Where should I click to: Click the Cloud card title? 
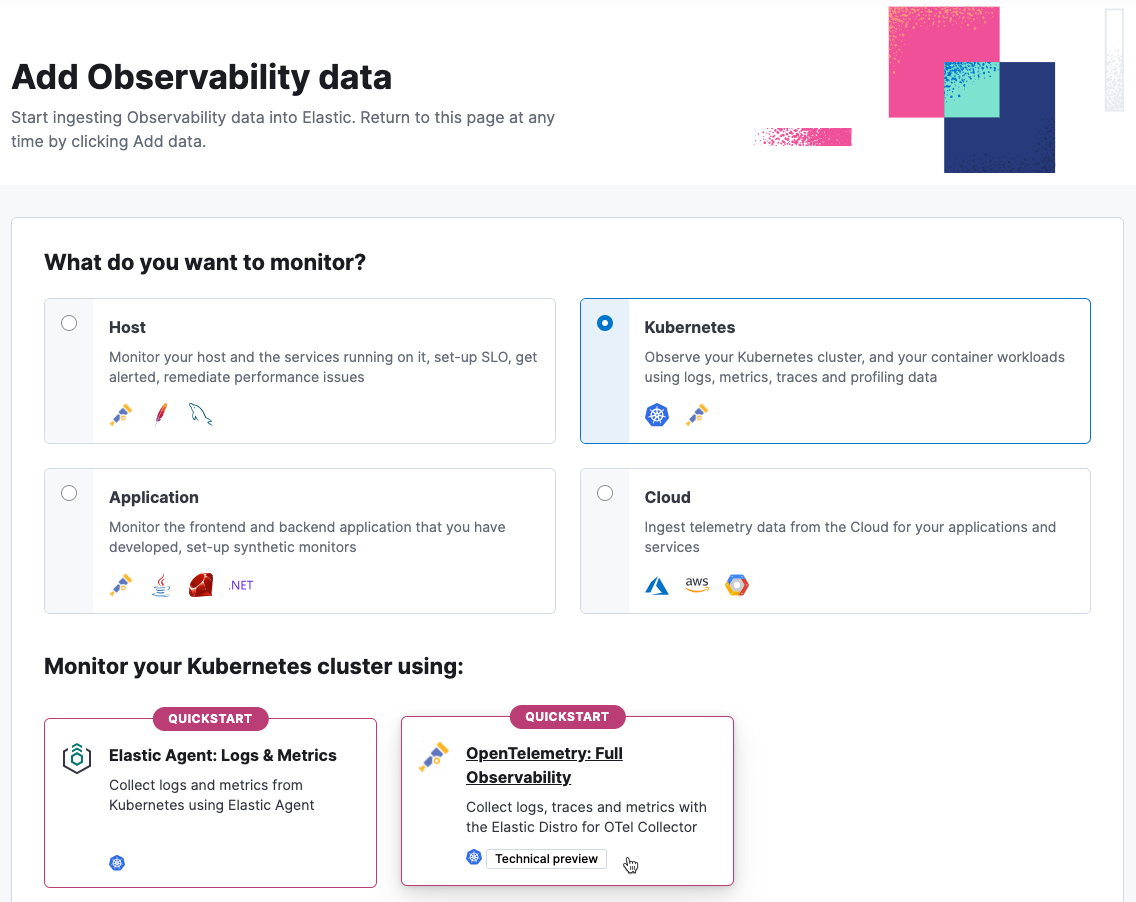667,497
